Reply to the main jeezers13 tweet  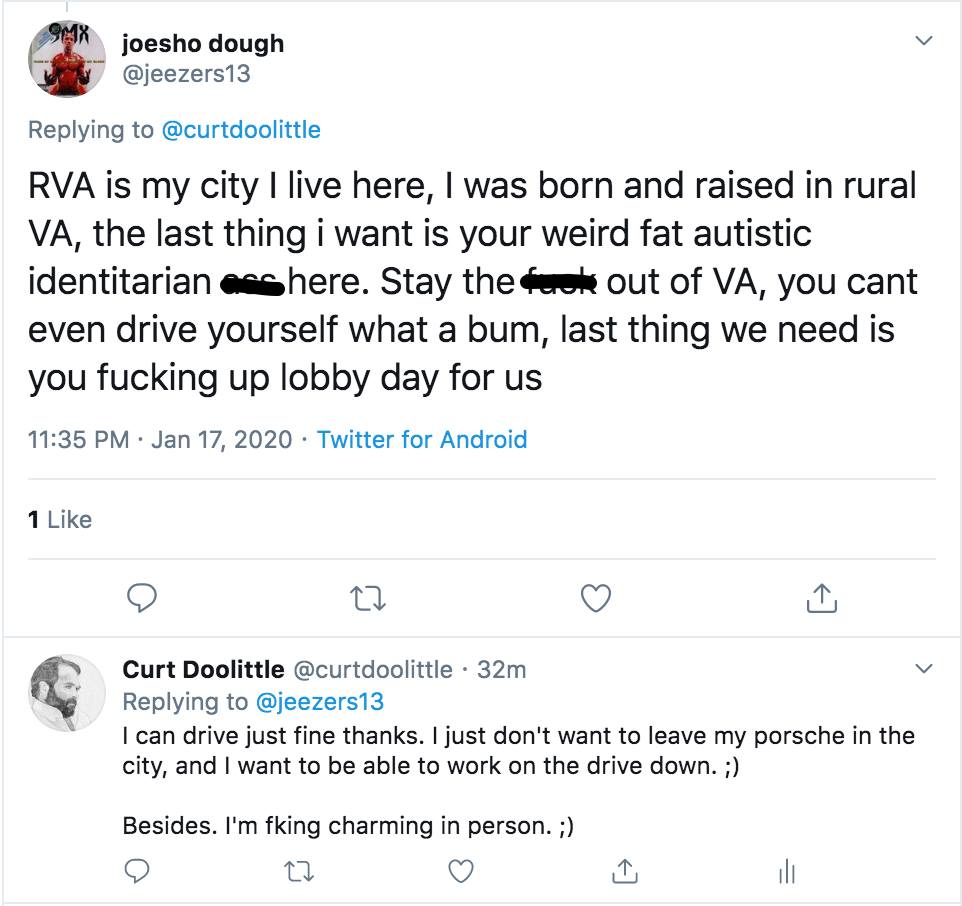click(144, 597)
